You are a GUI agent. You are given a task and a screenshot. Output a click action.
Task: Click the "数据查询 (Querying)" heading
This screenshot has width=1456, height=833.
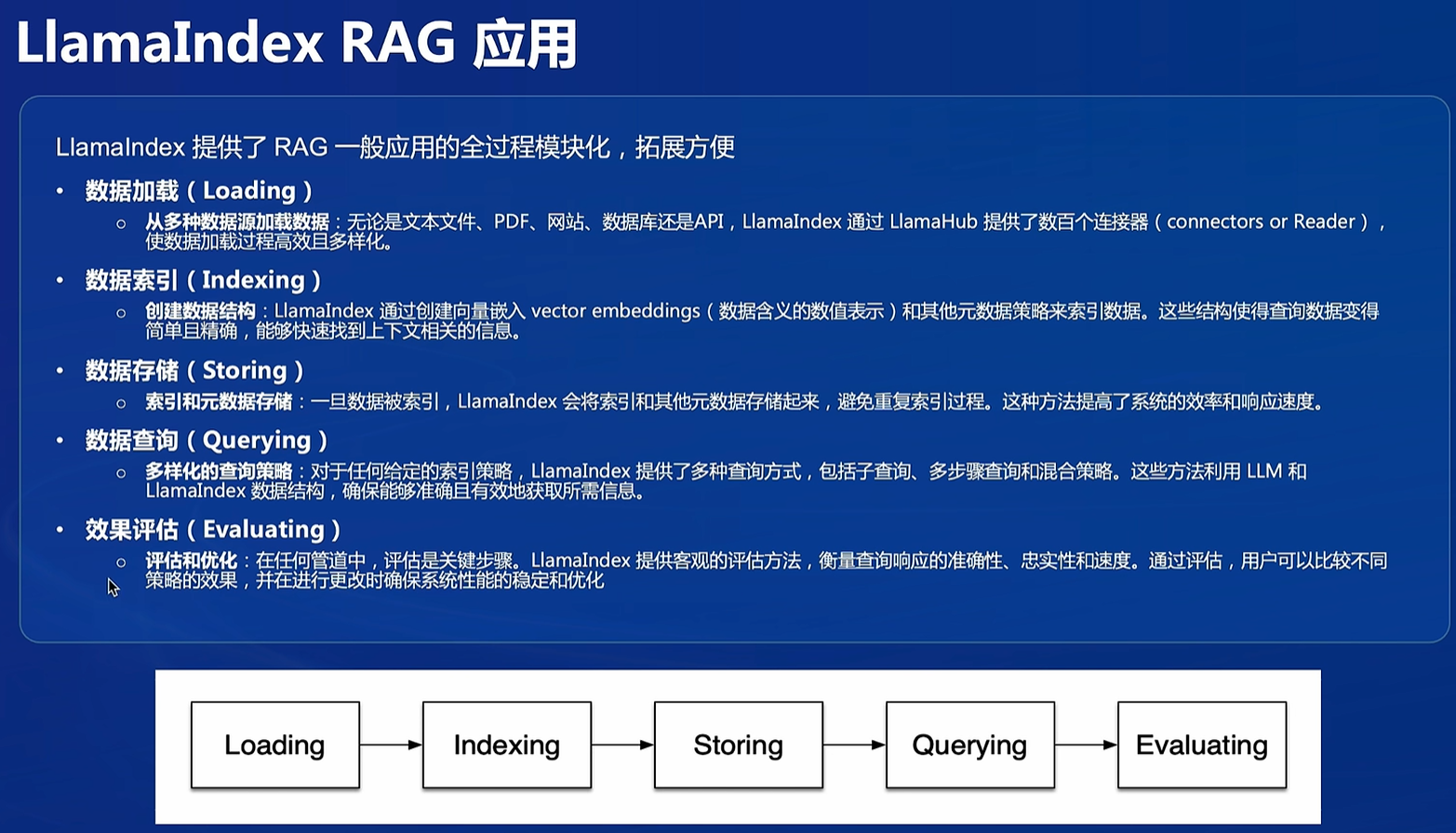[x=207, y=440]
